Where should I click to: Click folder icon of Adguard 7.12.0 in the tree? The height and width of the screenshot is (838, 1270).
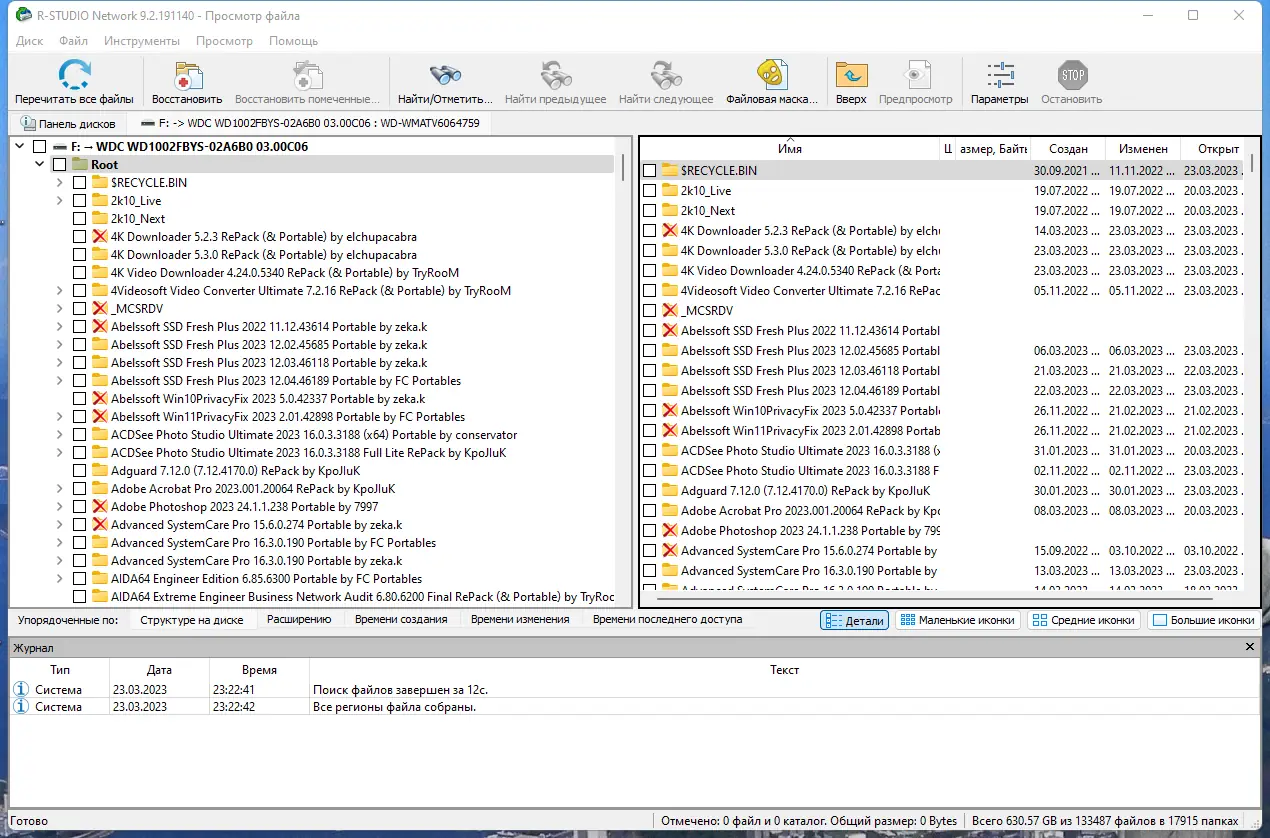point(99,471)
